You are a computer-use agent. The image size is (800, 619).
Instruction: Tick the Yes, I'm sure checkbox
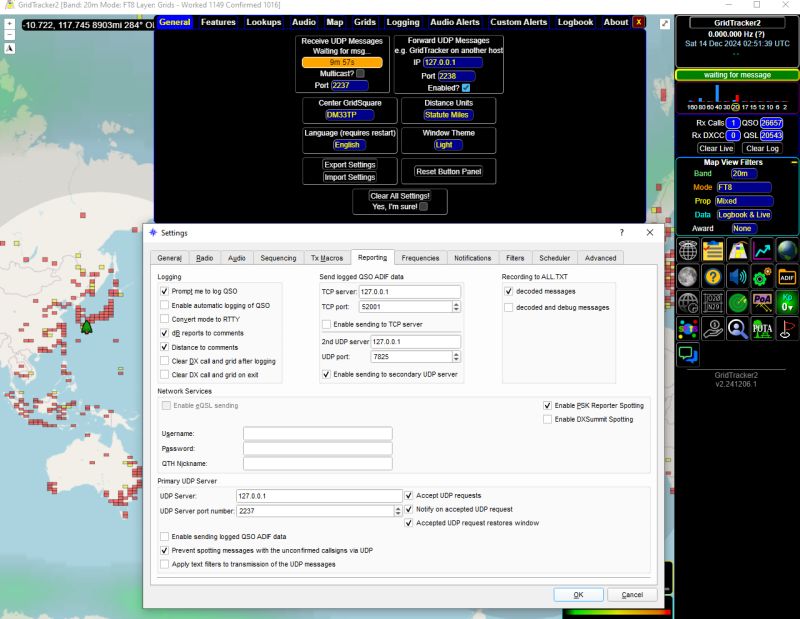(423, 207)
